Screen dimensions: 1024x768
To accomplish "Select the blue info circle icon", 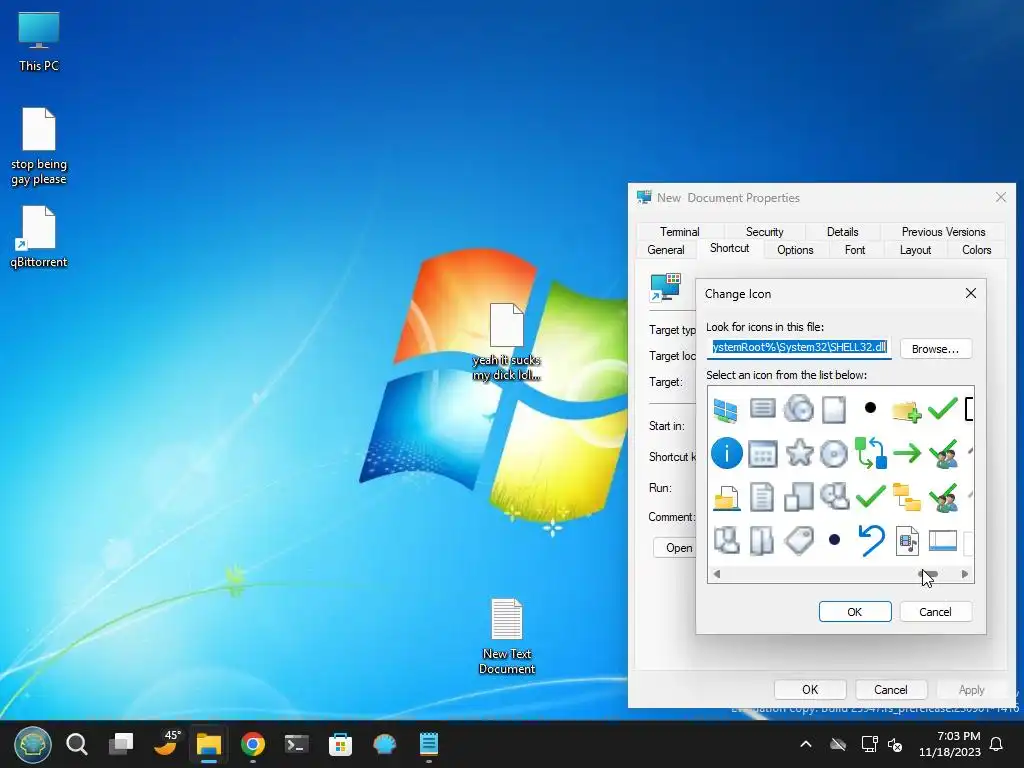I will click(x=726, y=453).
